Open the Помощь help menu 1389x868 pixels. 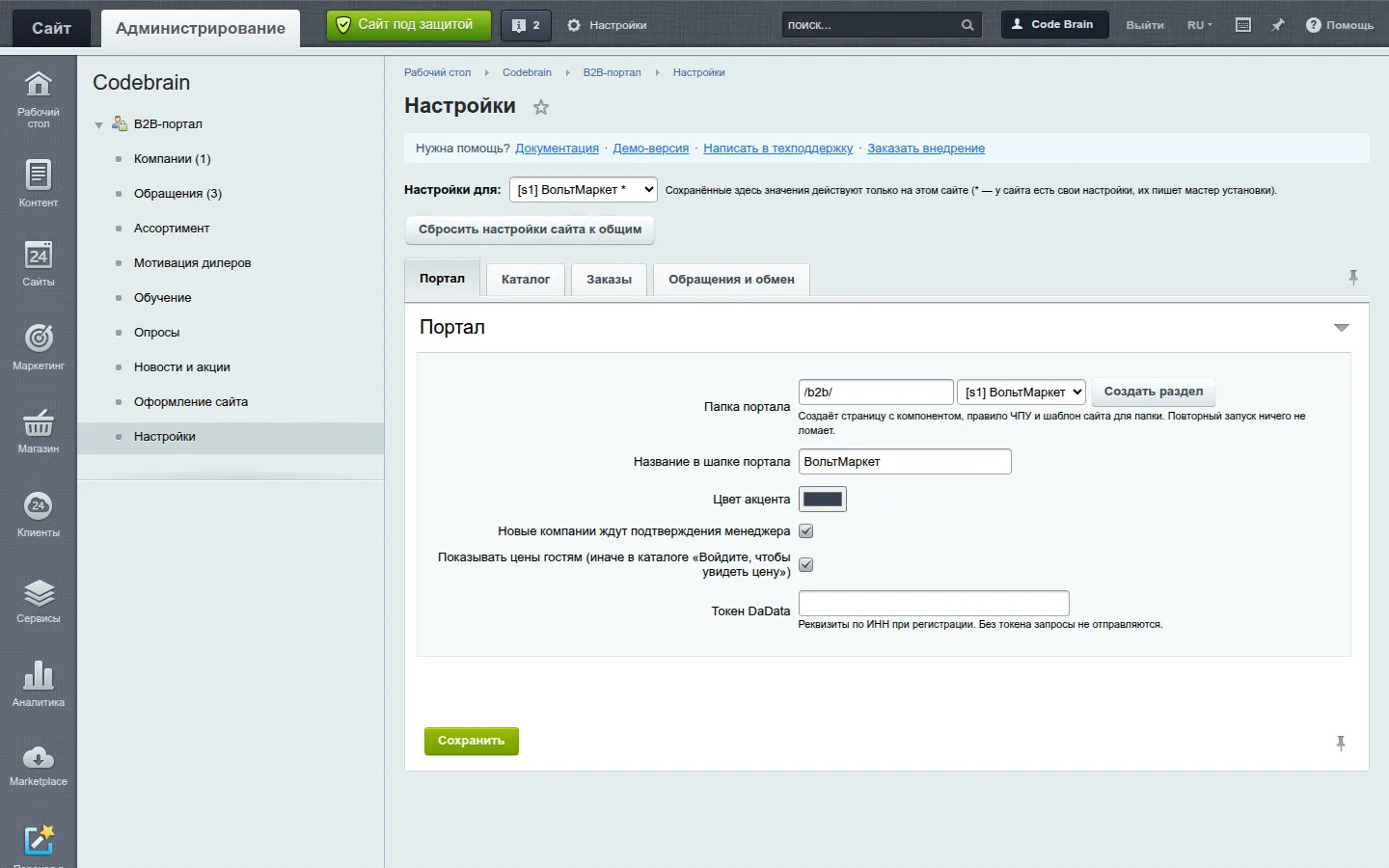click(1340, 25)
